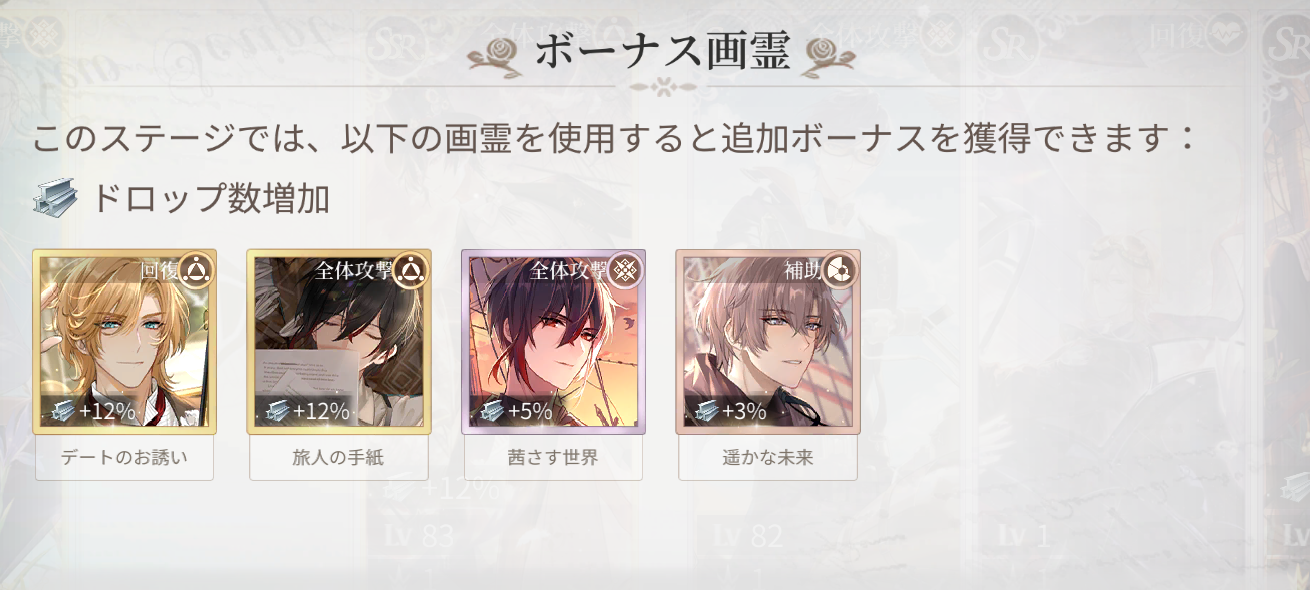Click the diamond attribute icon on 茜さす世界 card
Image resolution: width=1310 pixels, height=590 pixels.
[x=625, y=270]
